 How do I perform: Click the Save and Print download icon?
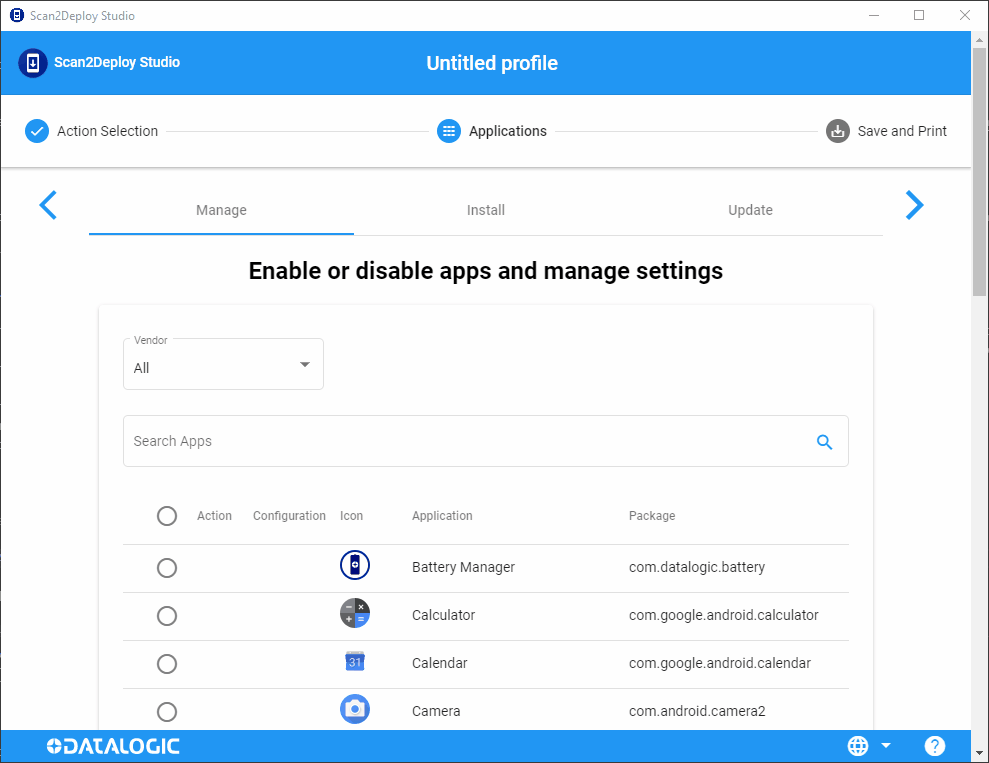(x=838, y=131)
